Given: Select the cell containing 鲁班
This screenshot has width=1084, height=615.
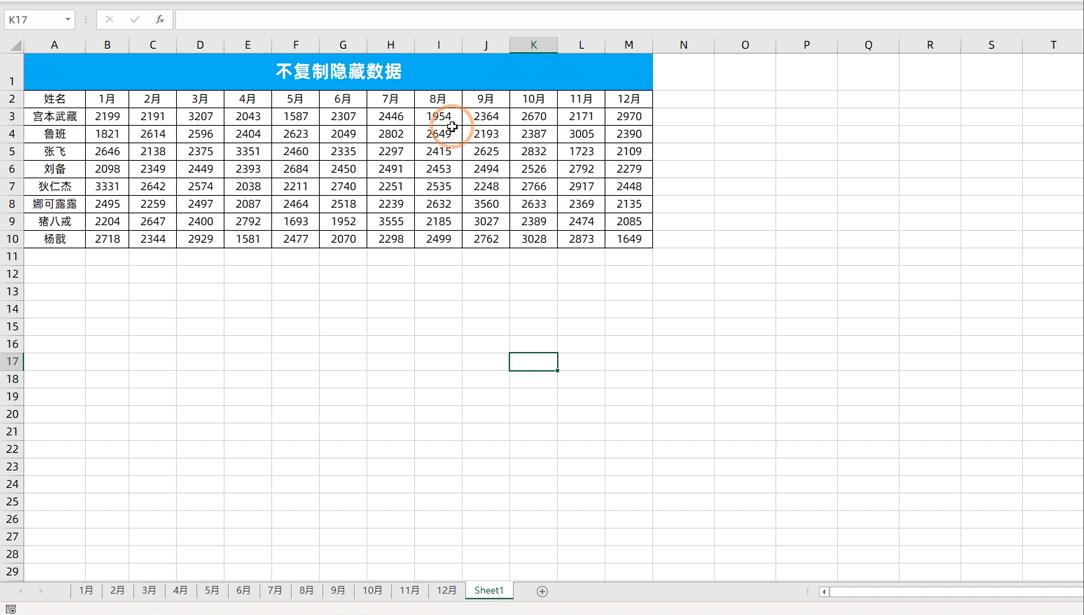Looking at the screenshot, I should (x=54, y=133).
